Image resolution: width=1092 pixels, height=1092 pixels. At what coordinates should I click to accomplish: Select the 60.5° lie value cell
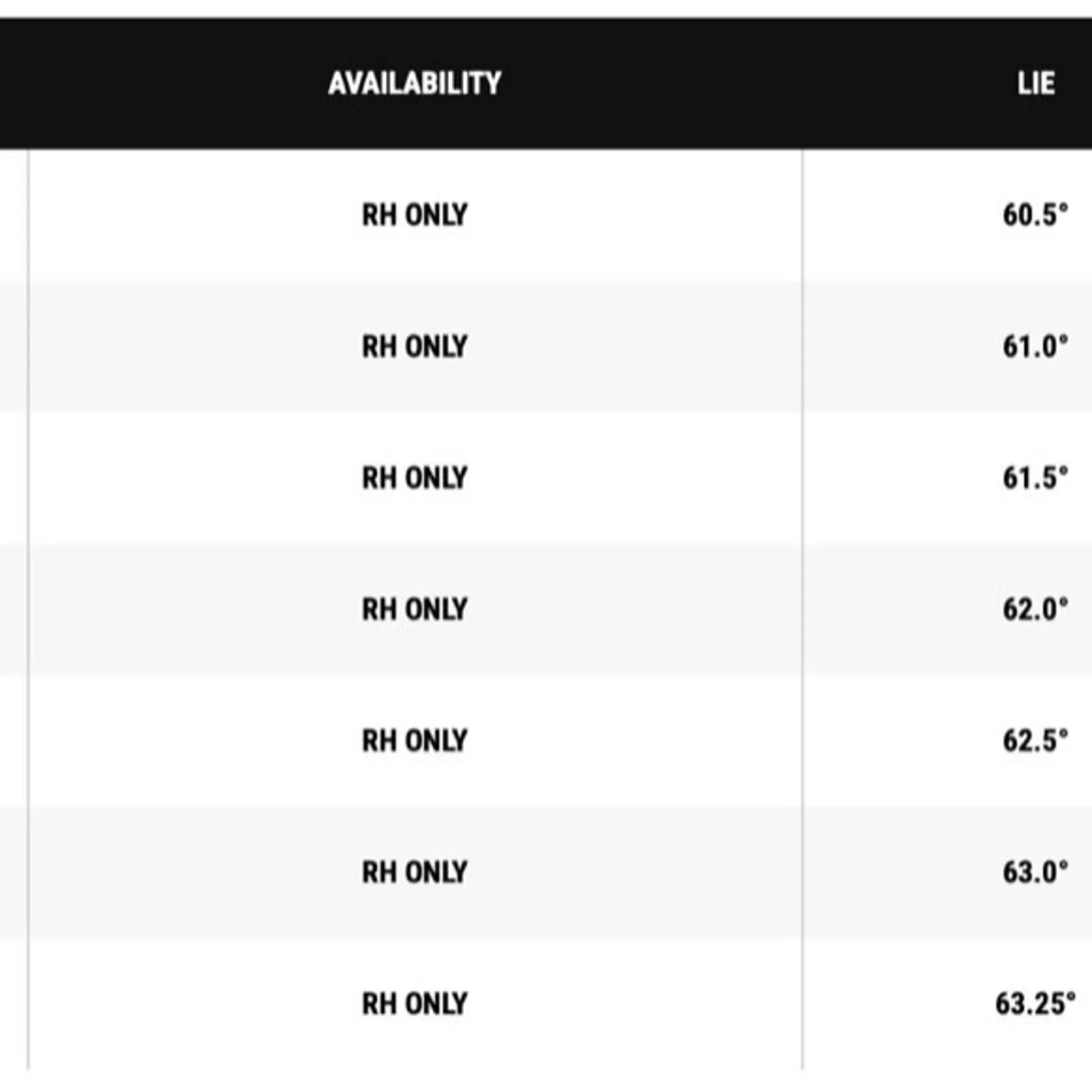tap(1035, 215)
